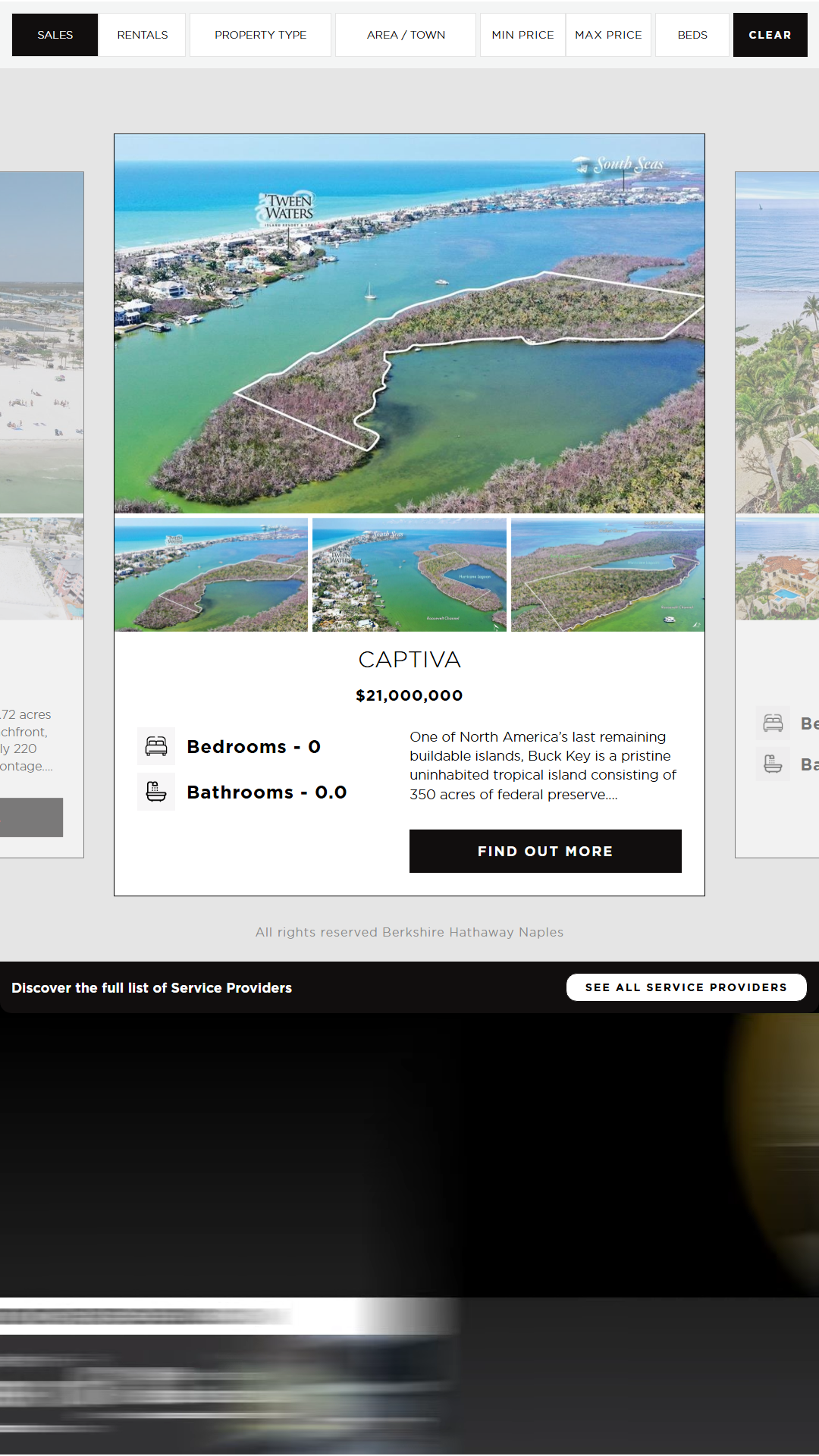Open the main Captiva aerial photo
This screenshot has height=1456, width=819.
click(409, 324)
